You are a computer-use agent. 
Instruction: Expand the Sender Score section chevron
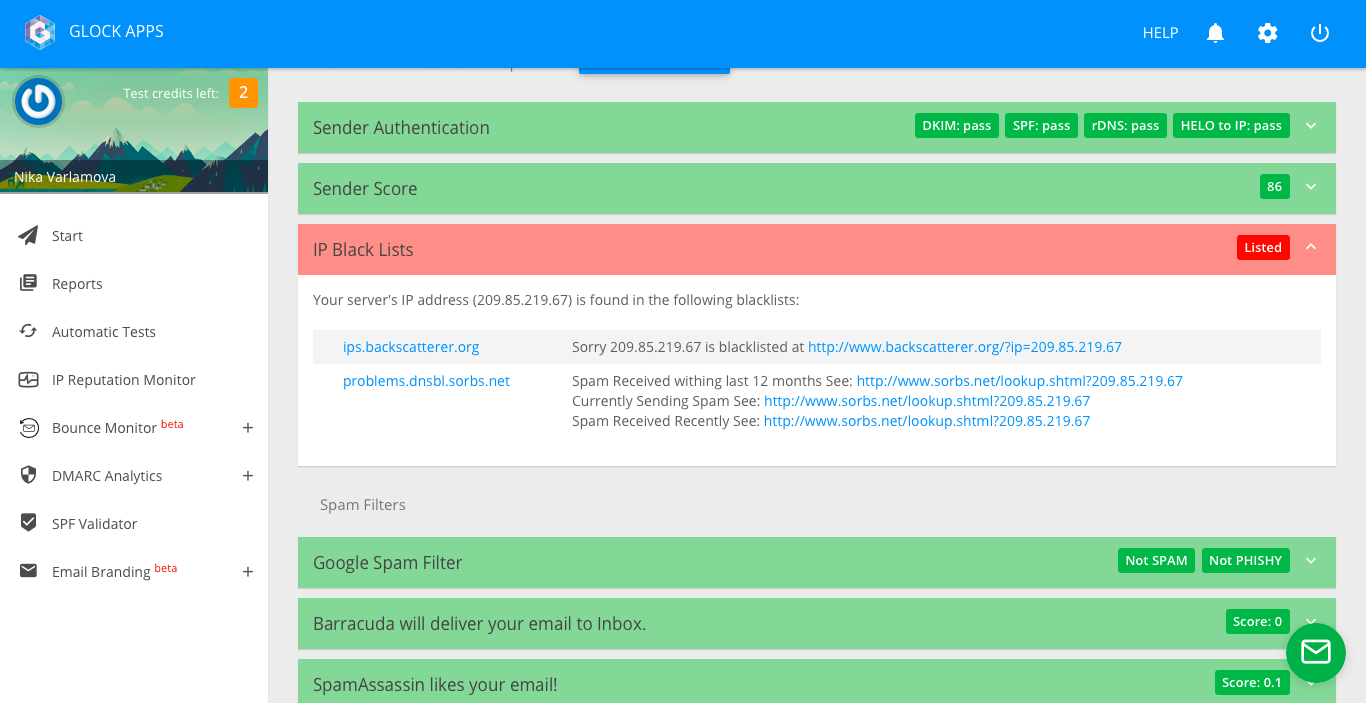(1311, 187)
